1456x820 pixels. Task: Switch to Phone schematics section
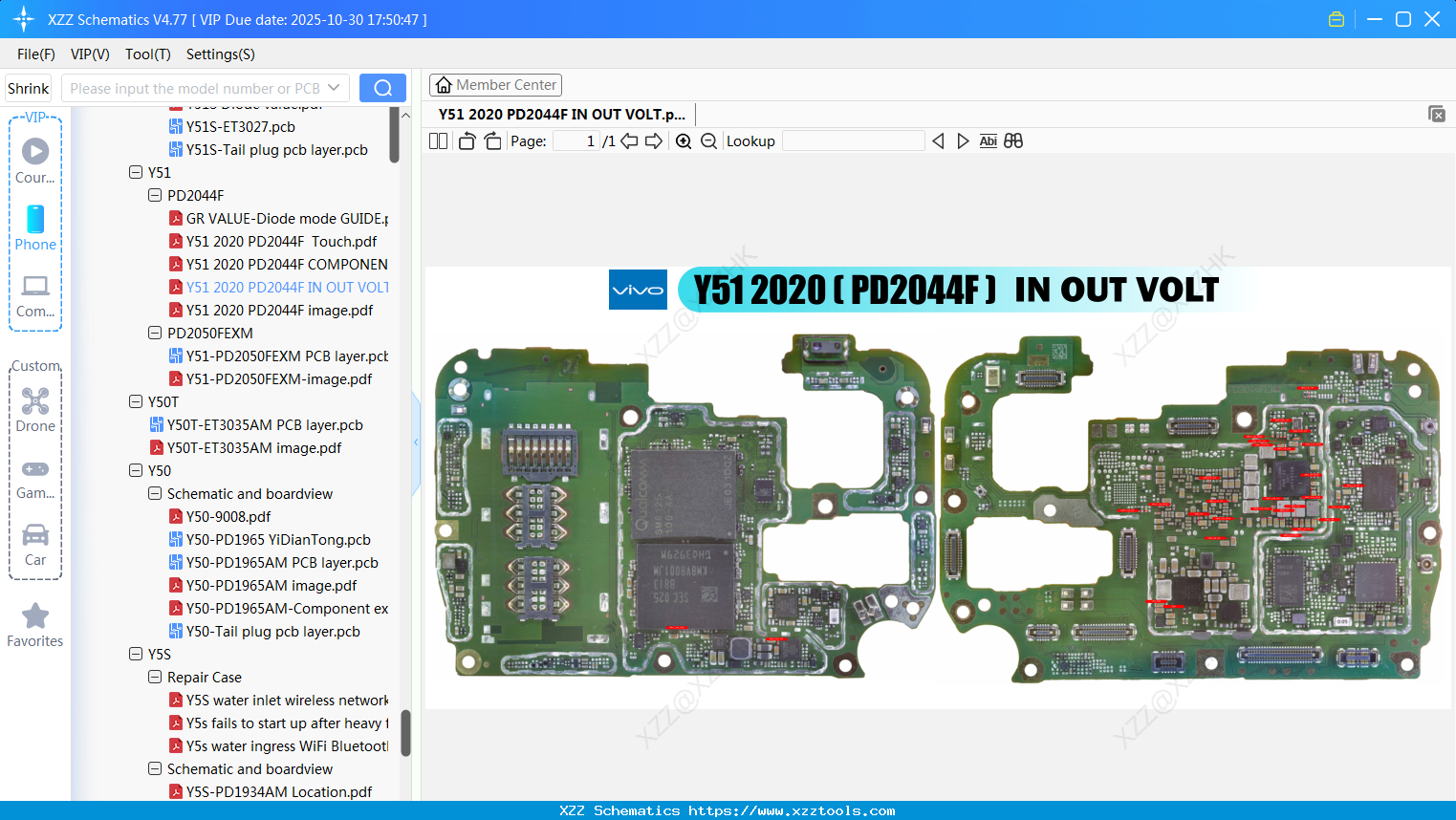[35, 229]
